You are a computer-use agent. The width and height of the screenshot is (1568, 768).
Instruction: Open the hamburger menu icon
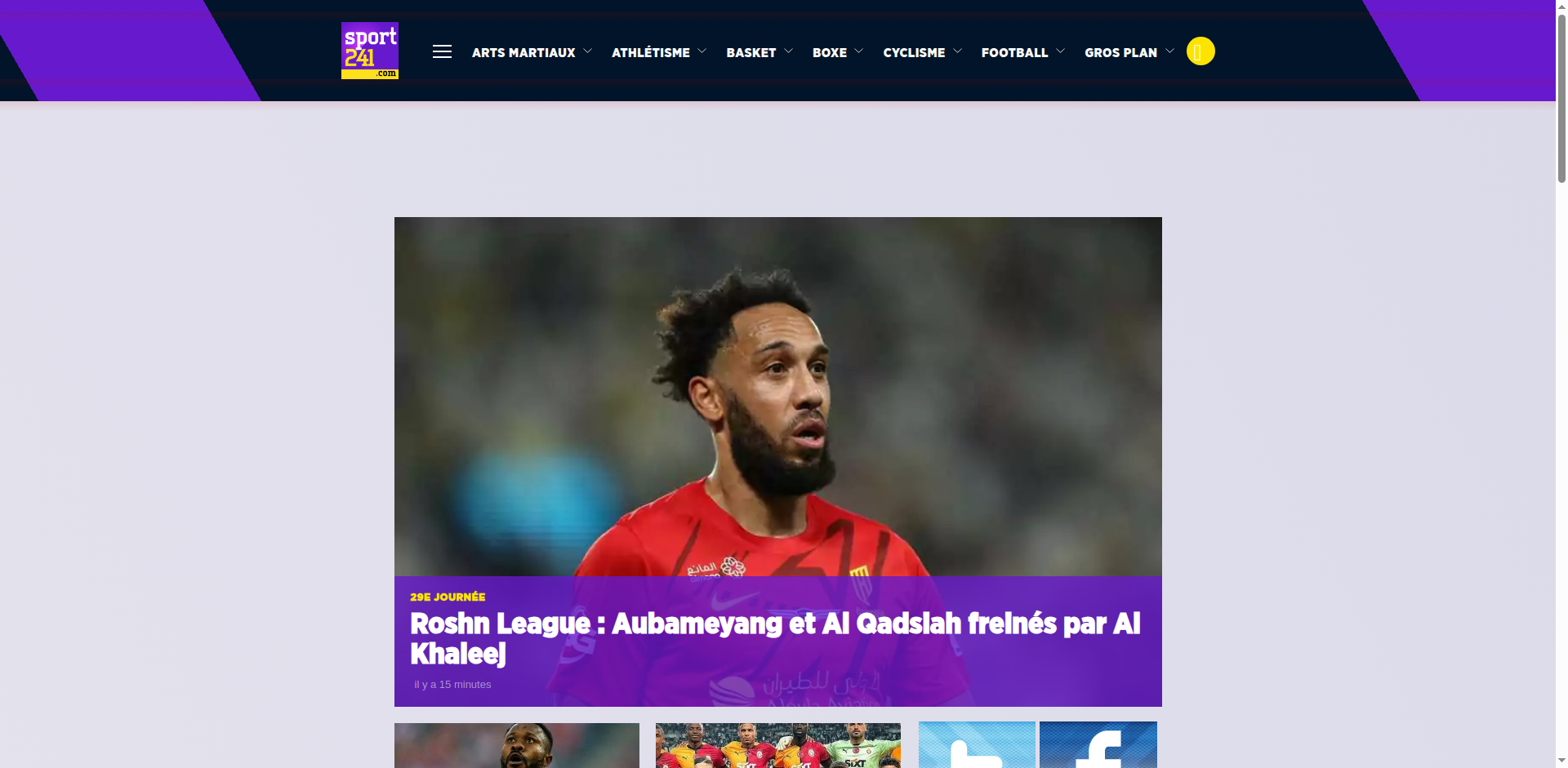click(x=442, y=51)
